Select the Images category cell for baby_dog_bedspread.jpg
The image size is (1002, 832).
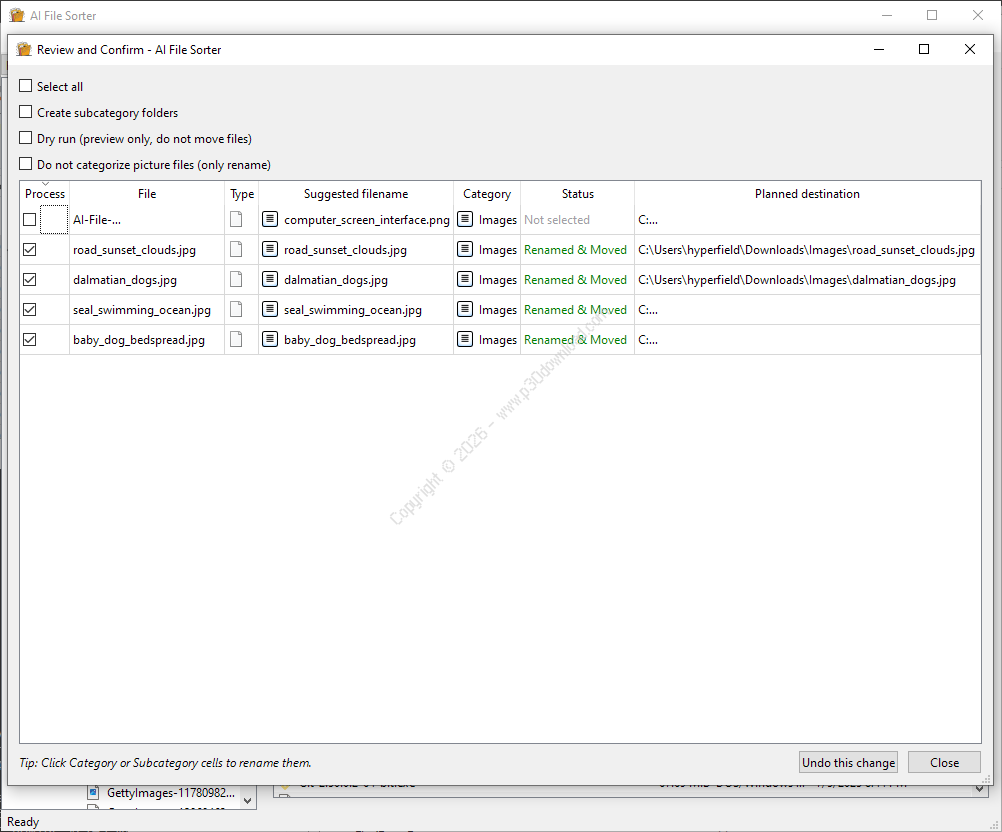[497, 340]
